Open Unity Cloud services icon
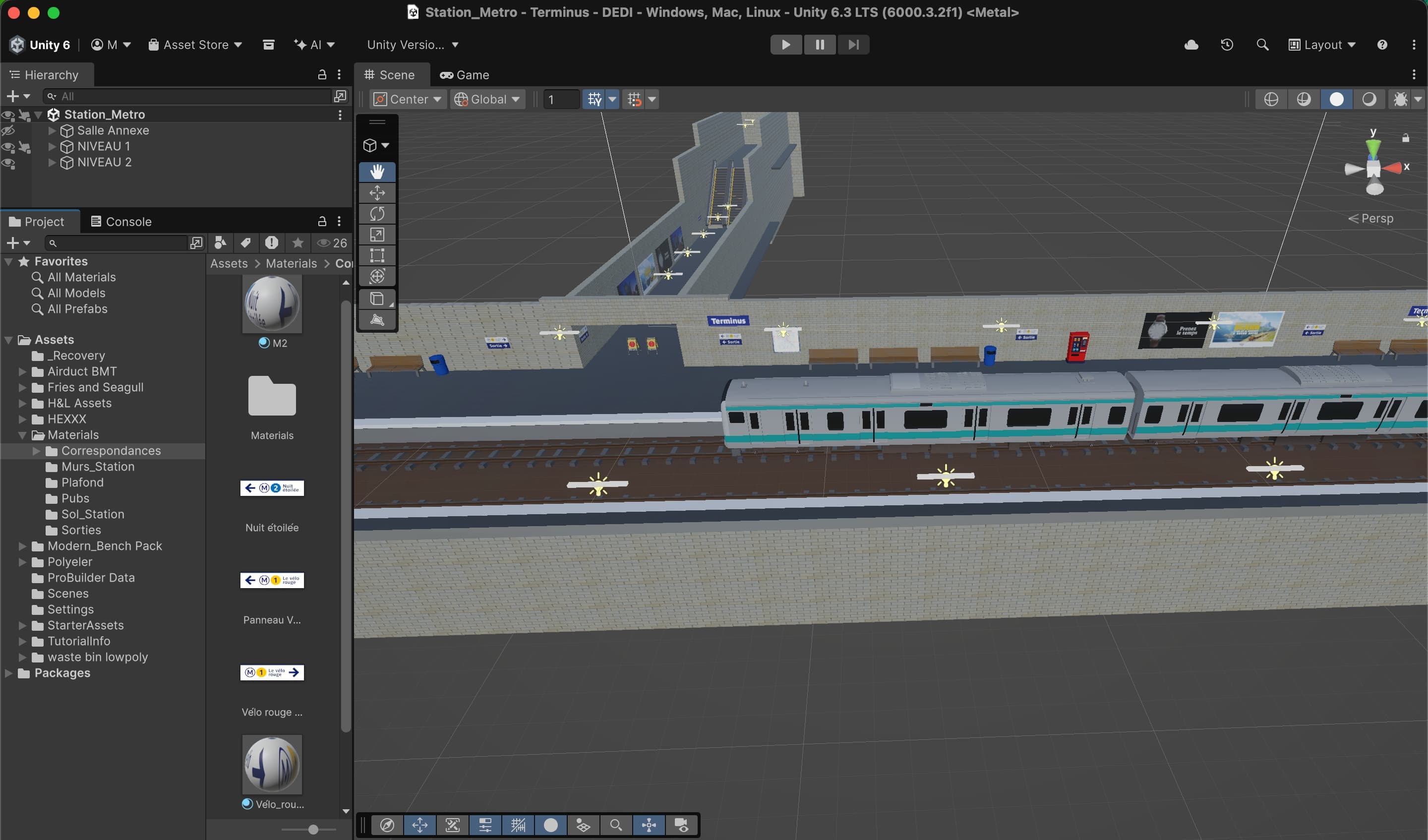Image resolution: width=1428 pixels, height=840 pixels. 1191,45
